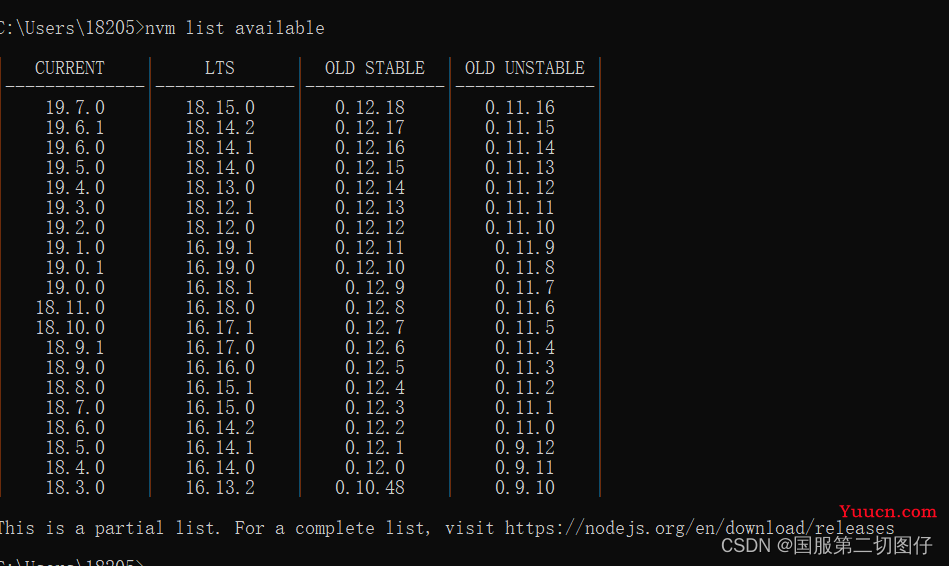Select the OLD UNSTABLE column header
The width and height of the screenshot is (949, 566).
(525, 68)
